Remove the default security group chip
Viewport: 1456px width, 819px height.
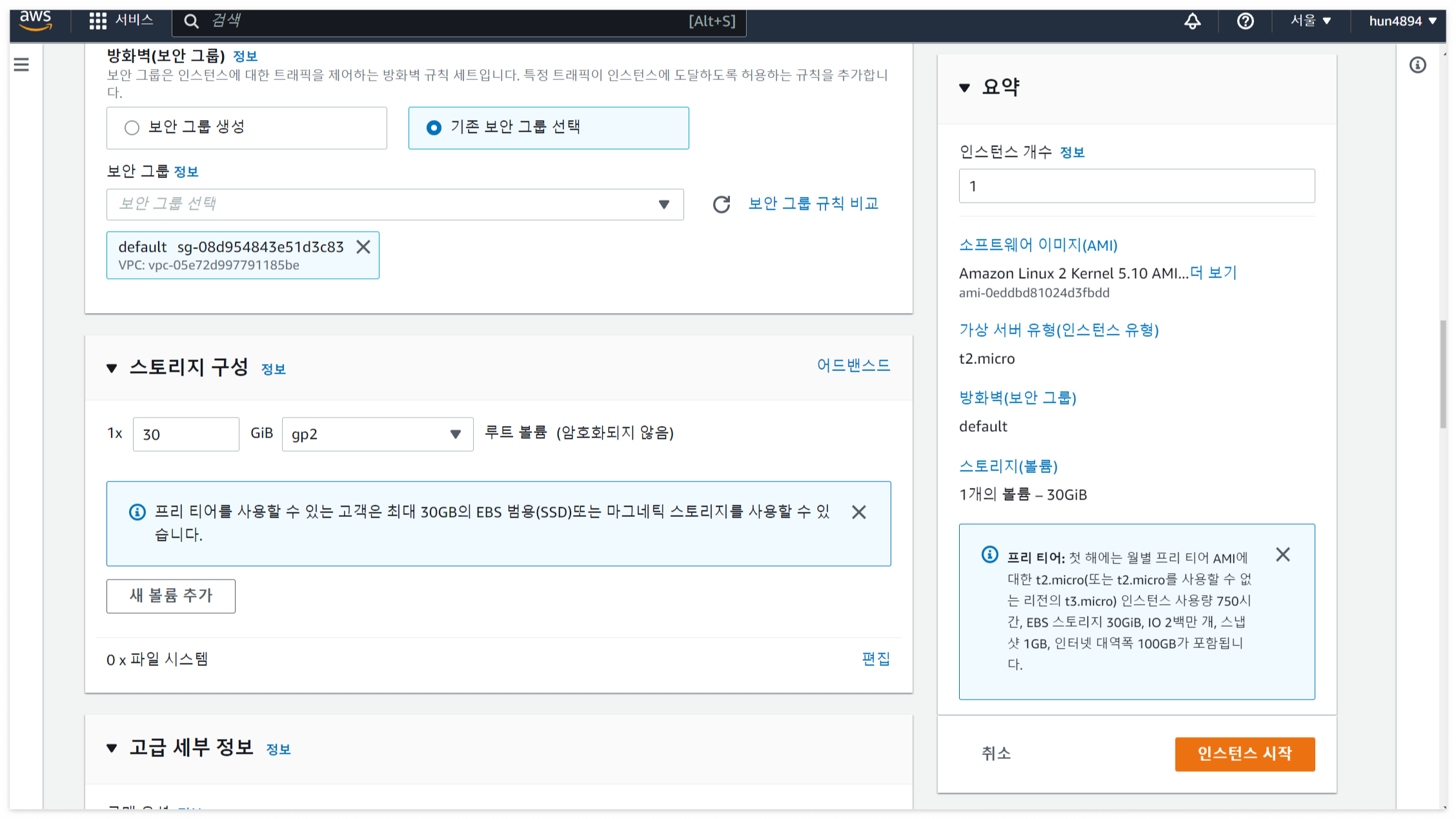pos(363,247)
